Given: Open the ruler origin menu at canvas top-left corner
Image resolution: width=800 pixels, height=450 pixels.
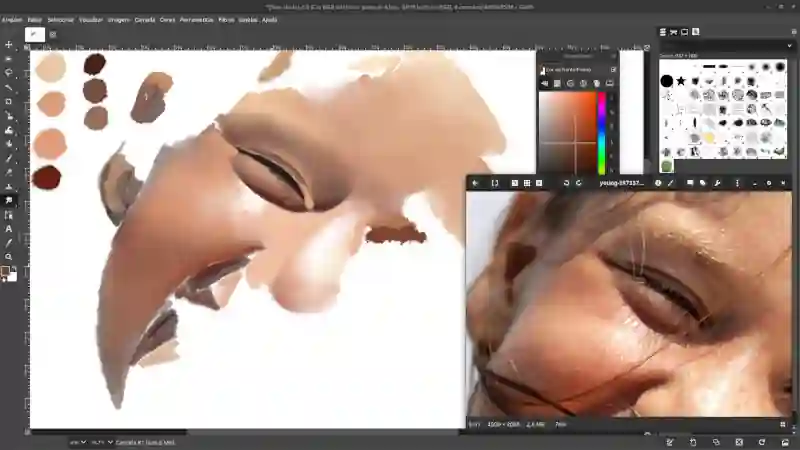Looking at the screenshot, I should coord(27,47).
